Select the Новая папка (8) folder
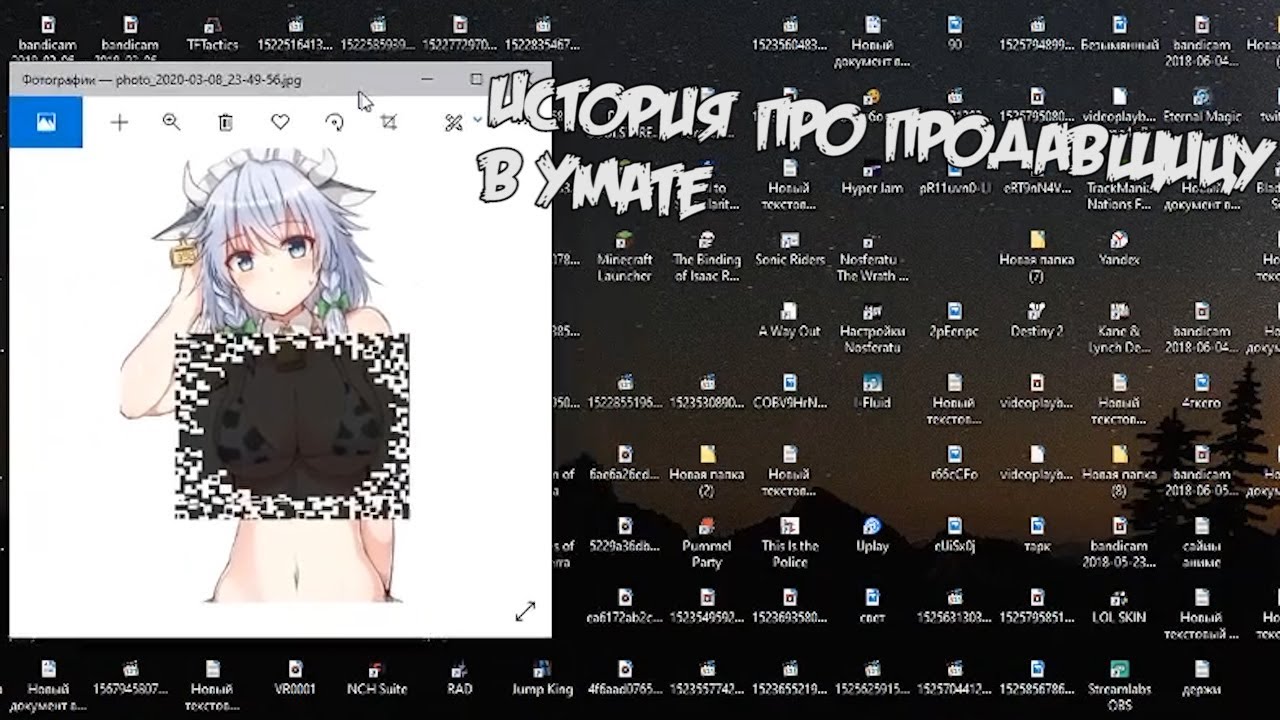Screen dimensions: 1280x720 1119,471
